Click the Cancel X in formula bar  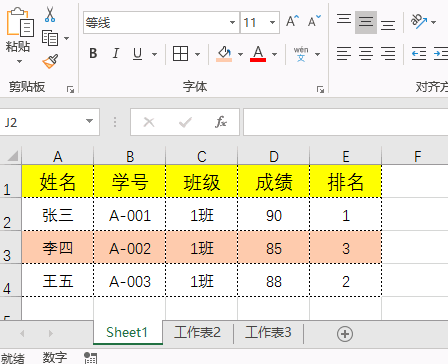[x=149, y=122]
